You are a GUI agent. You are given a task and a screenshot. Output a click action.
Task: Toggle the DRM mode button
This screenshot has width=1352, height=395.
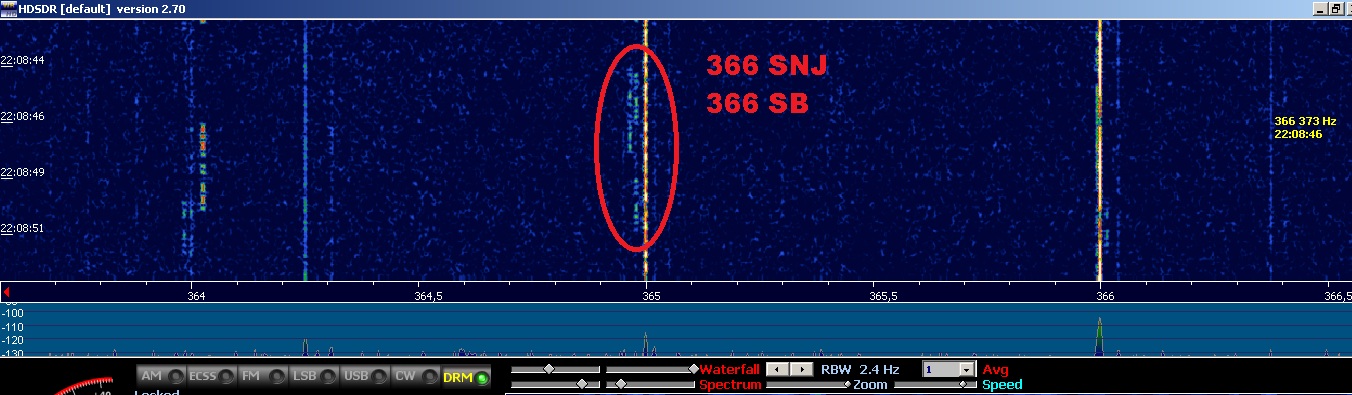[467, 376]
